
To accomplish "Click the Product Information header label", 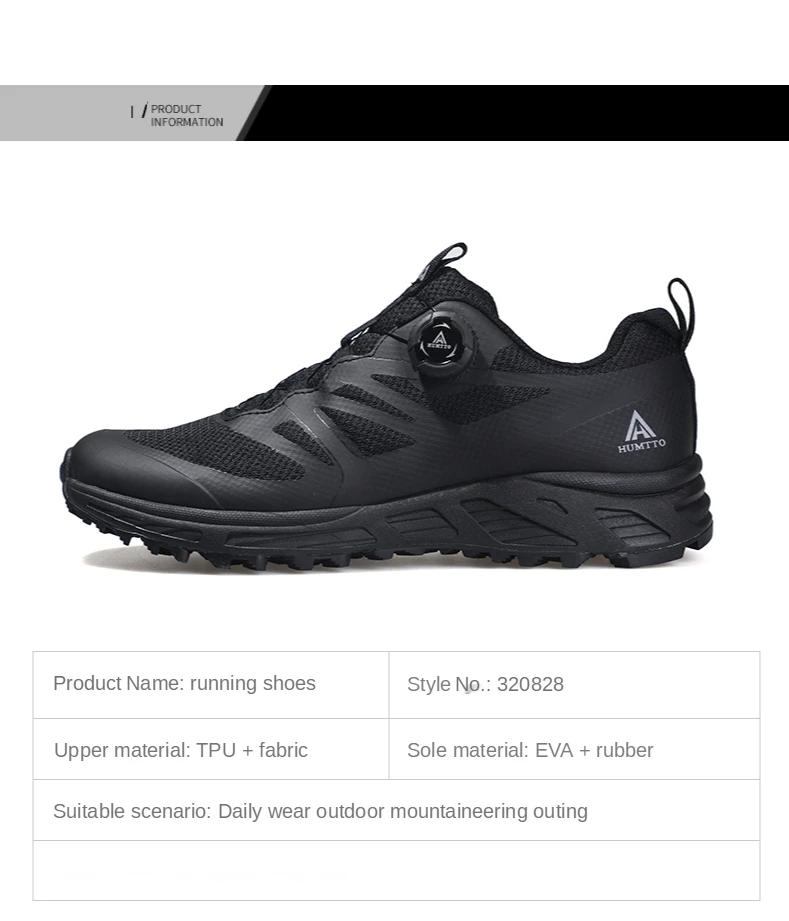I will tap(187, 115).
